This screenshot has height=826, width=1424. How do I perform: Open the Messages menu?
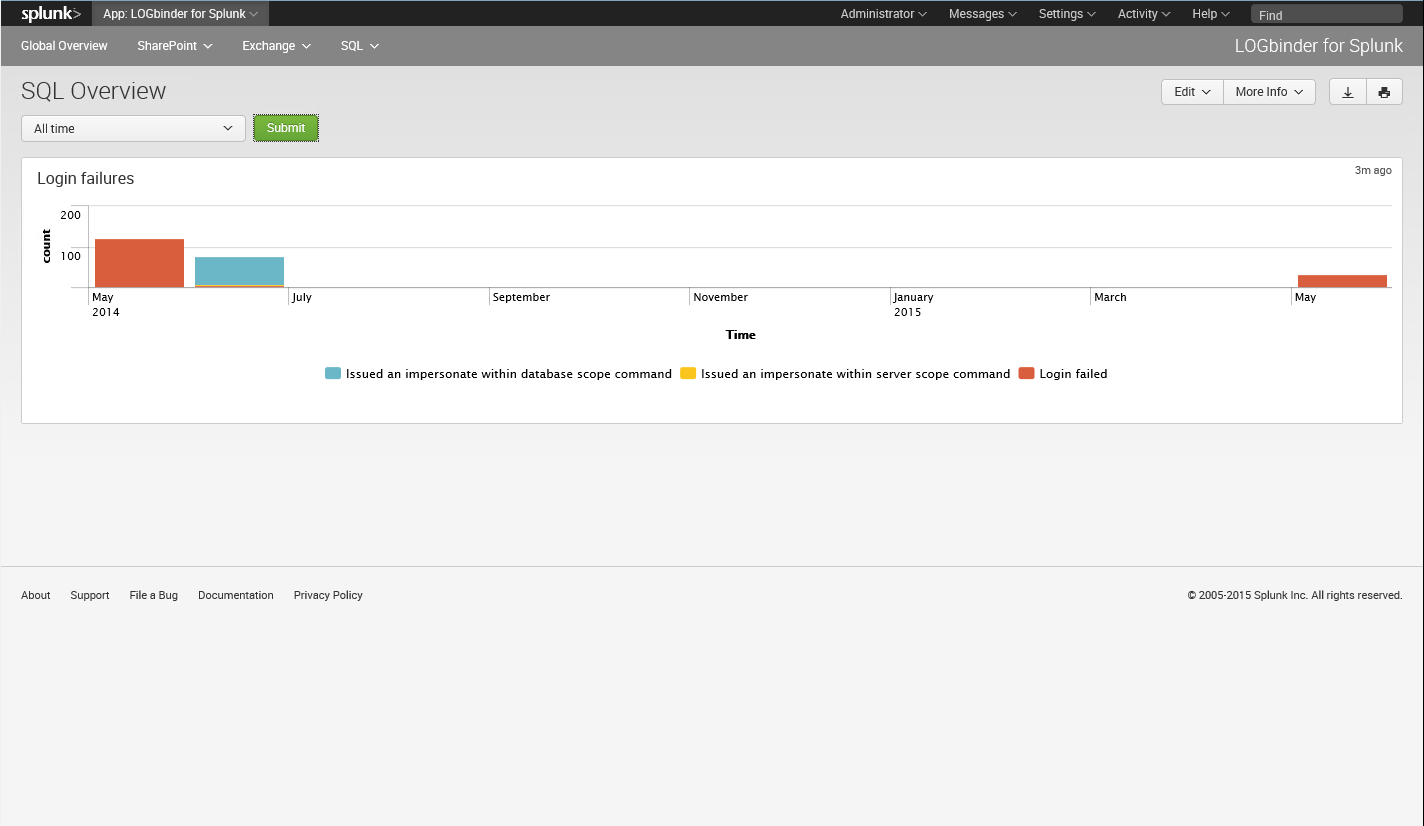click(x=983, y=14)
